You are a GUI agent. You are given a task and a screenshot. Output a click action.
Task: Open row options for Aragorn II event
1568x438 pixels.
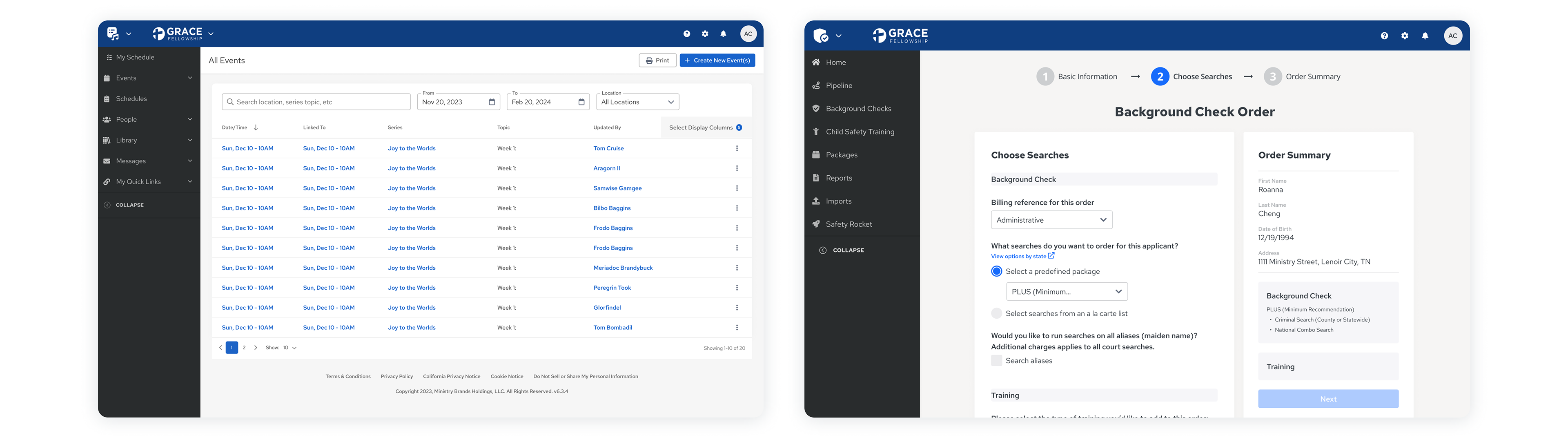coord(737,169)
